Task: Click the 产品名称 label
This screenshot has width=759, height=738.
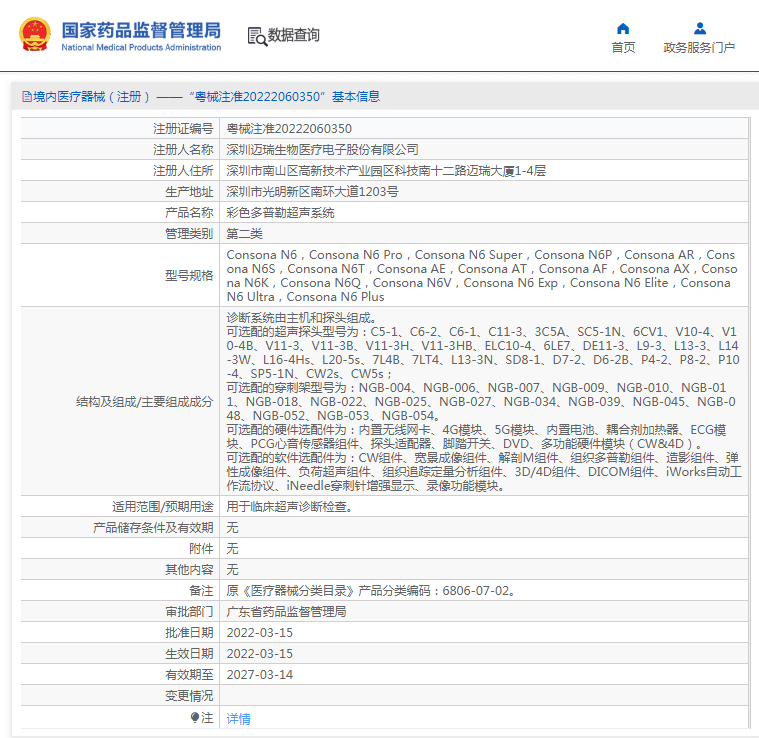Action: click(x=189, y=212)
